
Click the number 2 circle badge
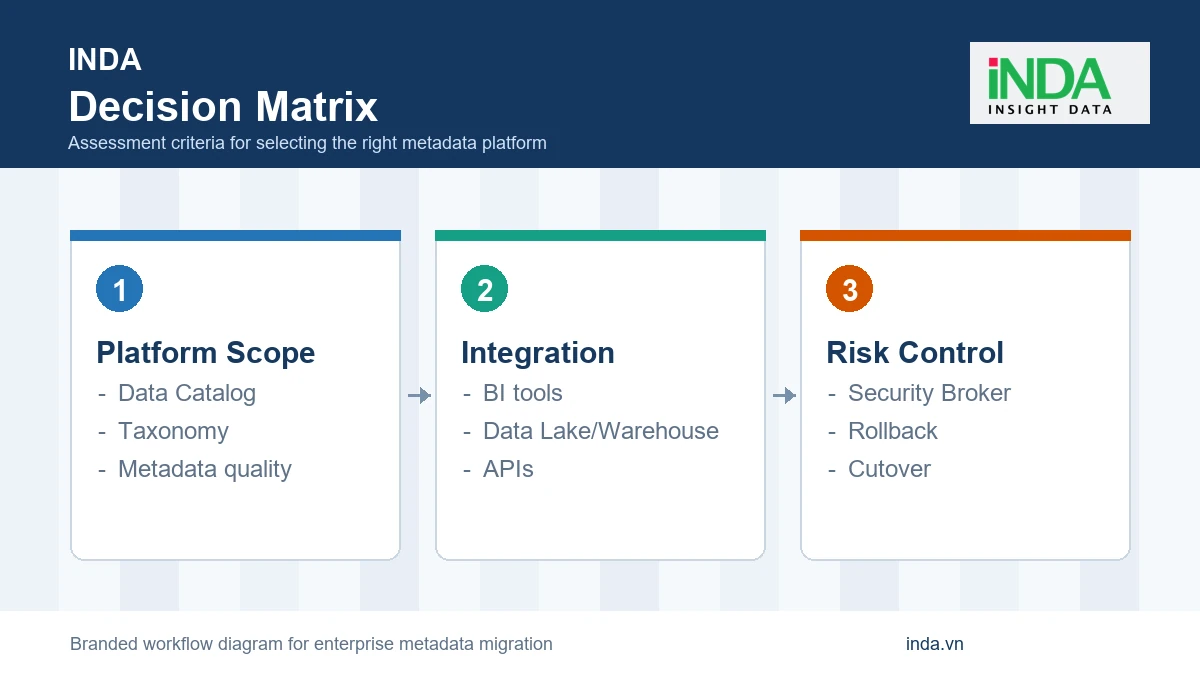click(x=485, y=290)
